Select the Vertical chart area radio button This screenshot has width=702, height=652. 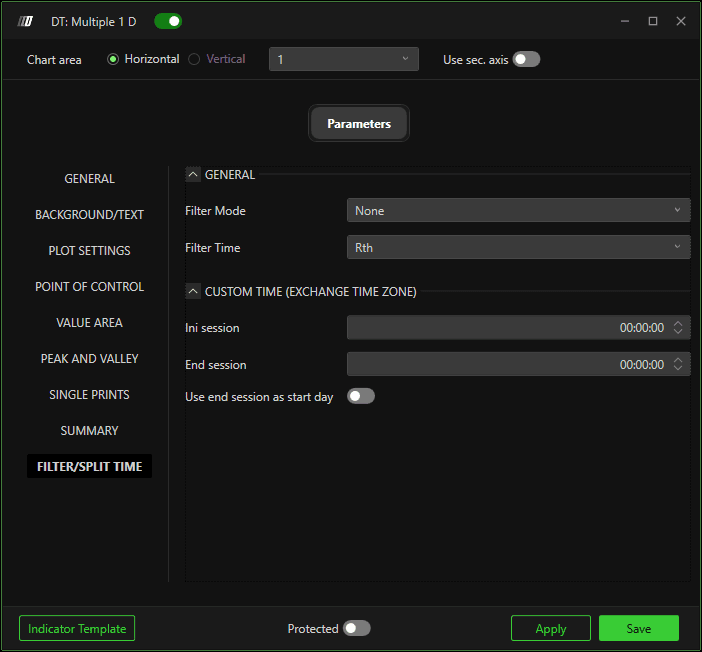[194, 59]
